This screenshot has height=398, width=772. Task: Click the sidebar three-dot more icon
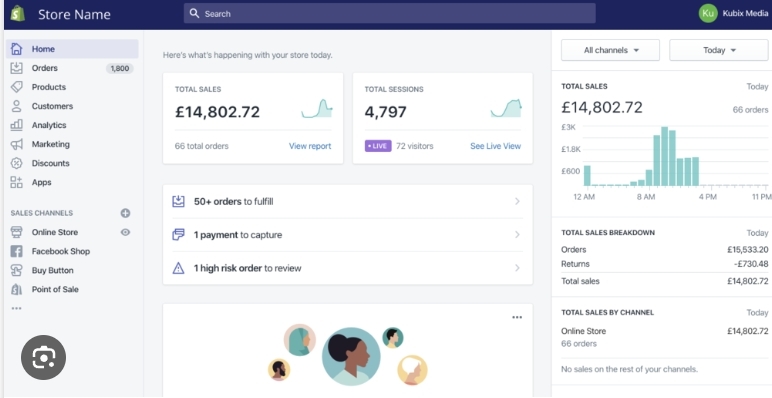tap(16, 308)
